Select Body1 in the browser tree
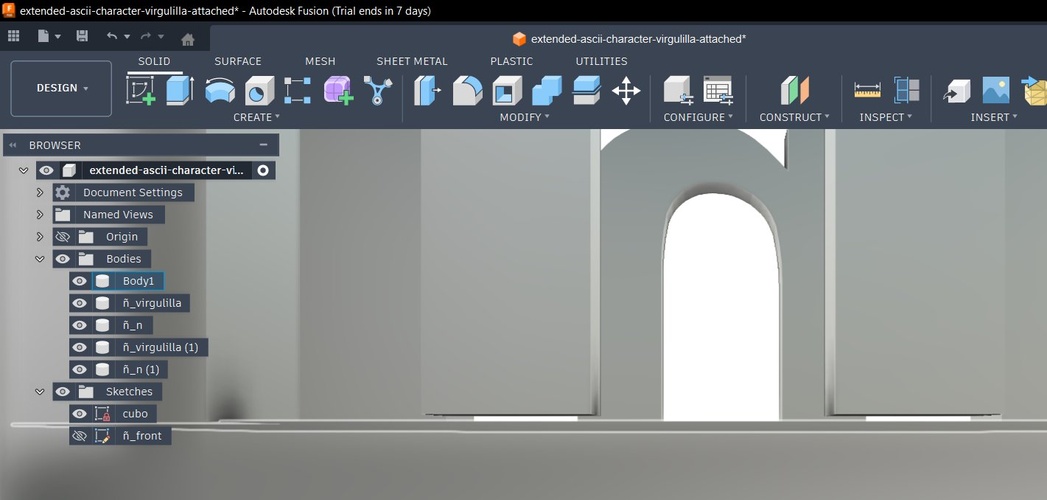 tap(138, 281)
